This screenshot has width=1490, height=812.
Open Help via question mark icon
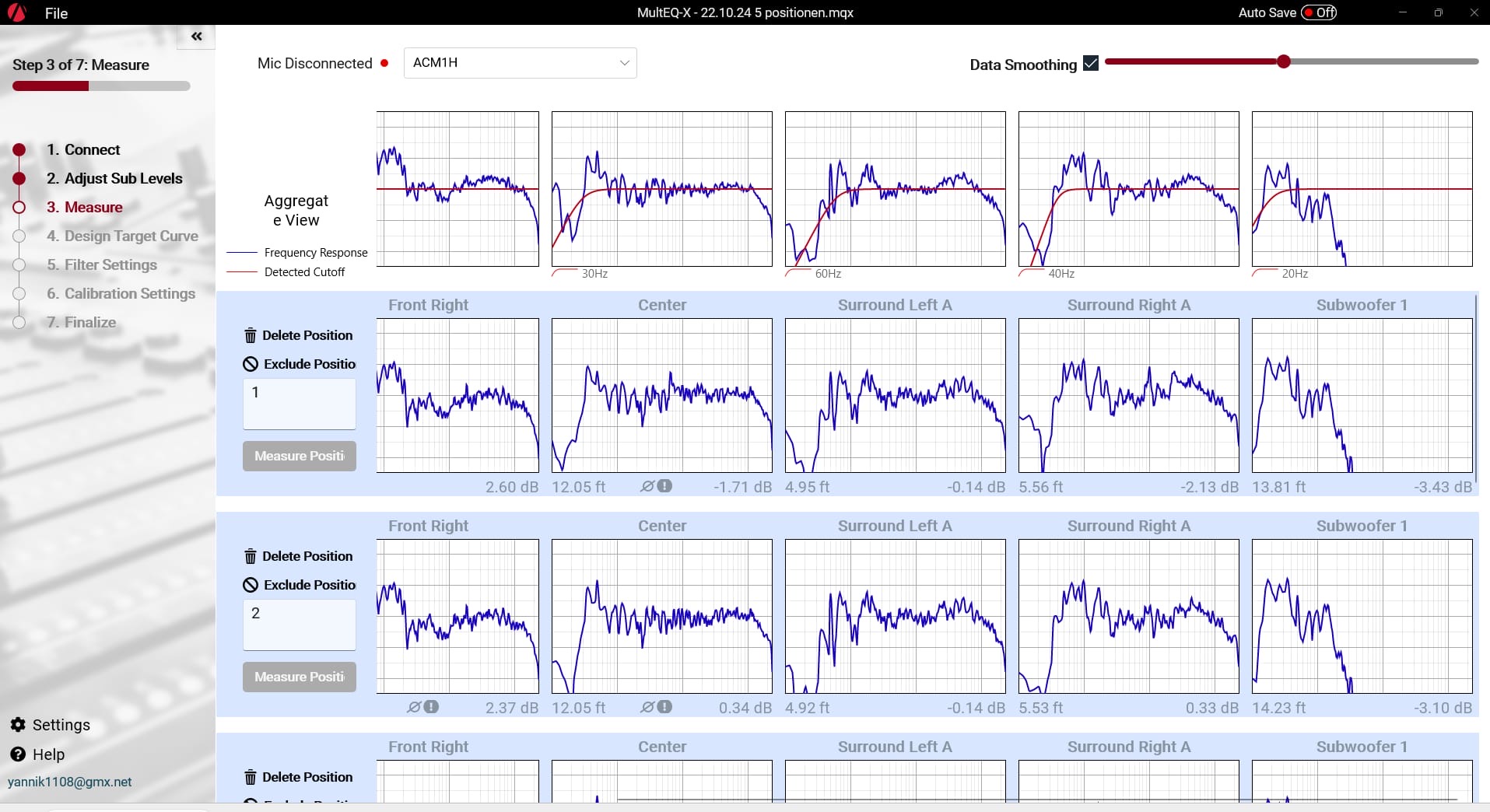[18, 754]
